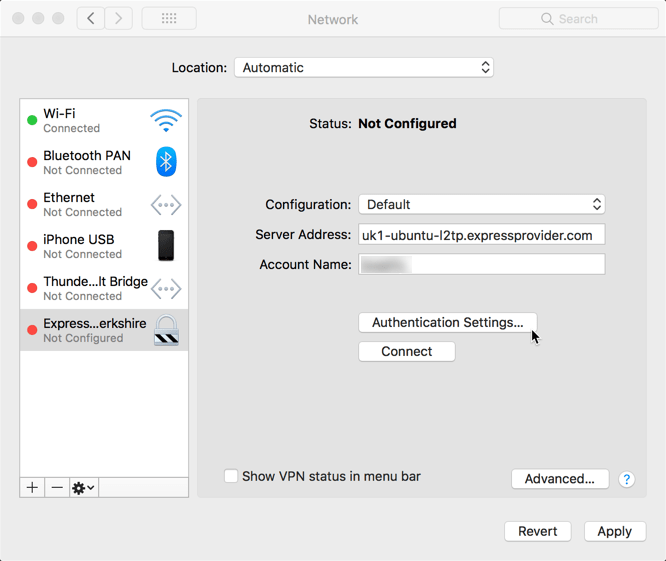This screenshot has width=666, height=561.
Task: Open the gear action menu
Action: [x=84, y=487]
